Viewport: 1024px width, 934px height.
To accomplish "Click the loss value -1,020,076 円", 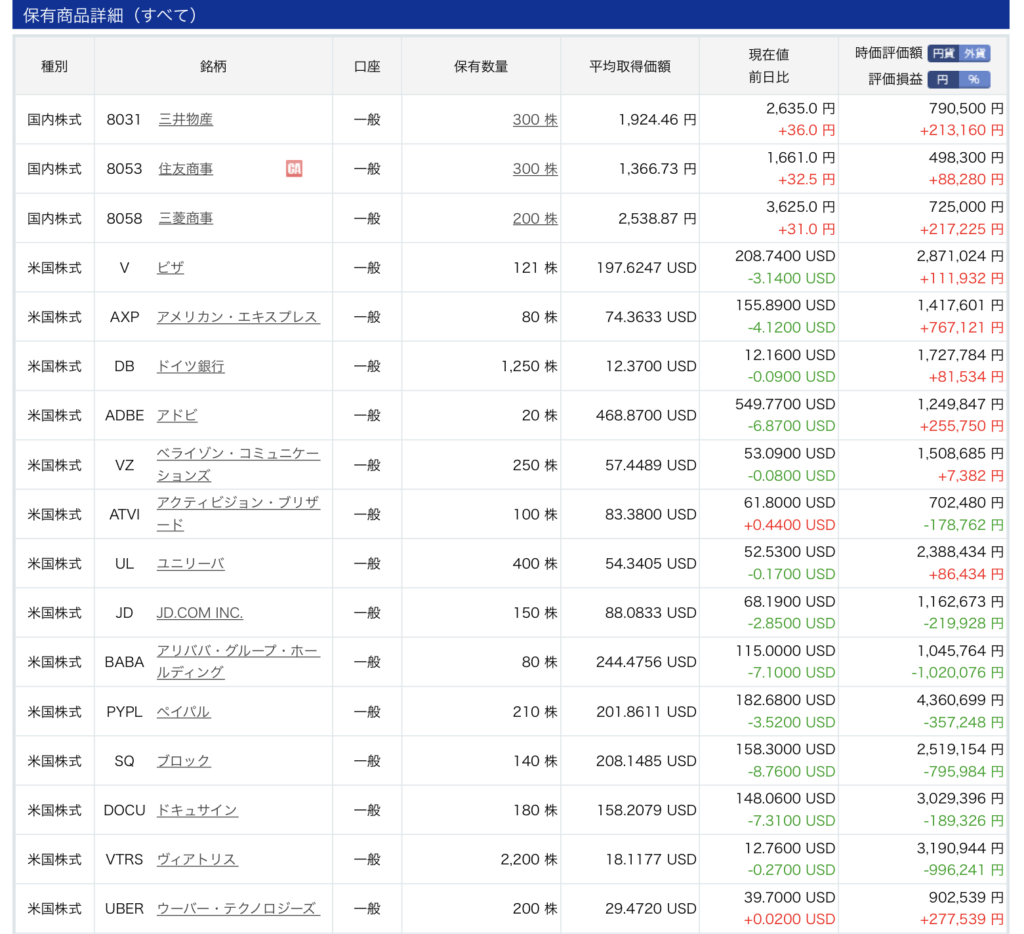I will pos(957,673).
